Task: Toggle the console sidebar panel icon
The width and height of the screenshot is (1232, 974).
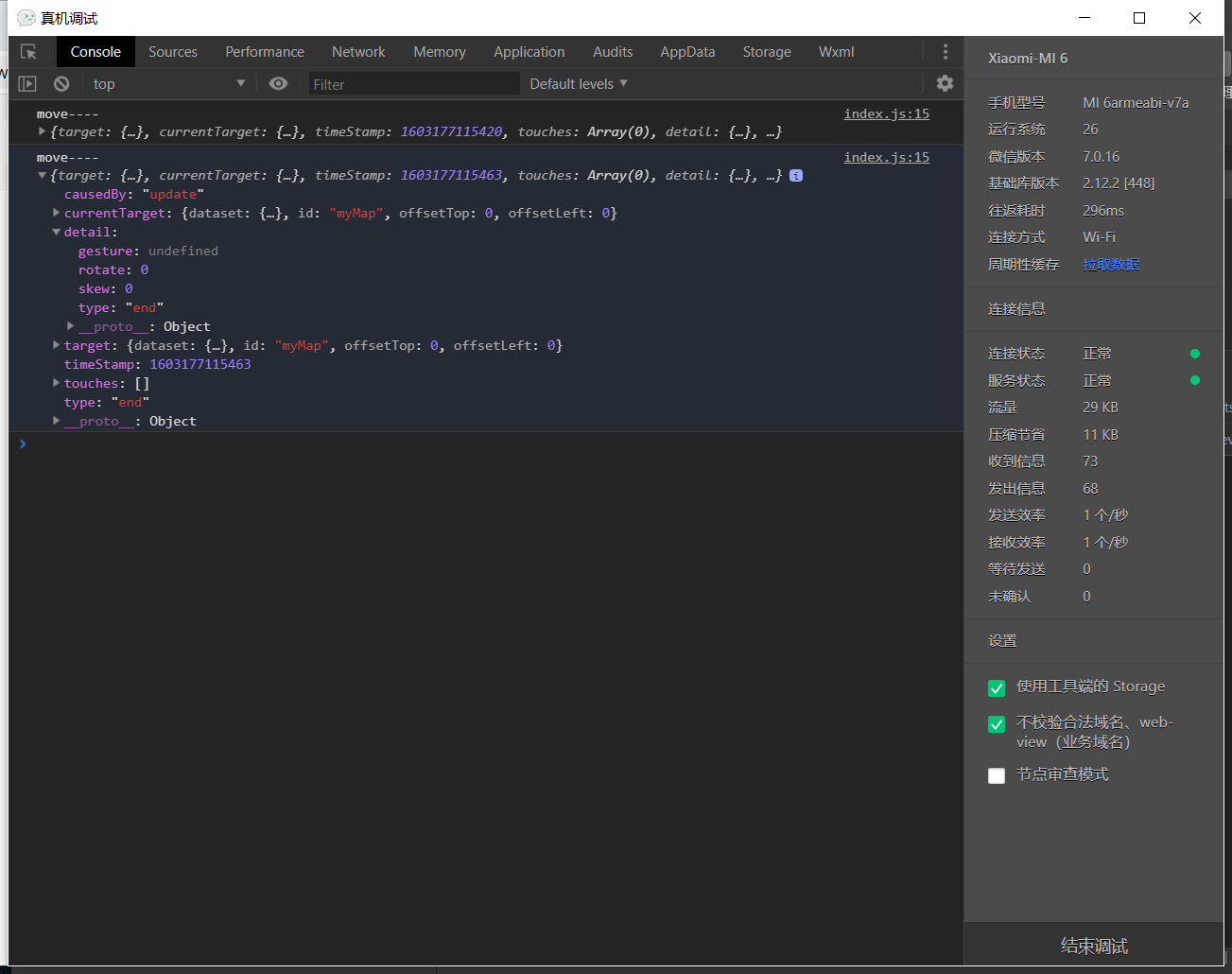Action: pos(27,84)
